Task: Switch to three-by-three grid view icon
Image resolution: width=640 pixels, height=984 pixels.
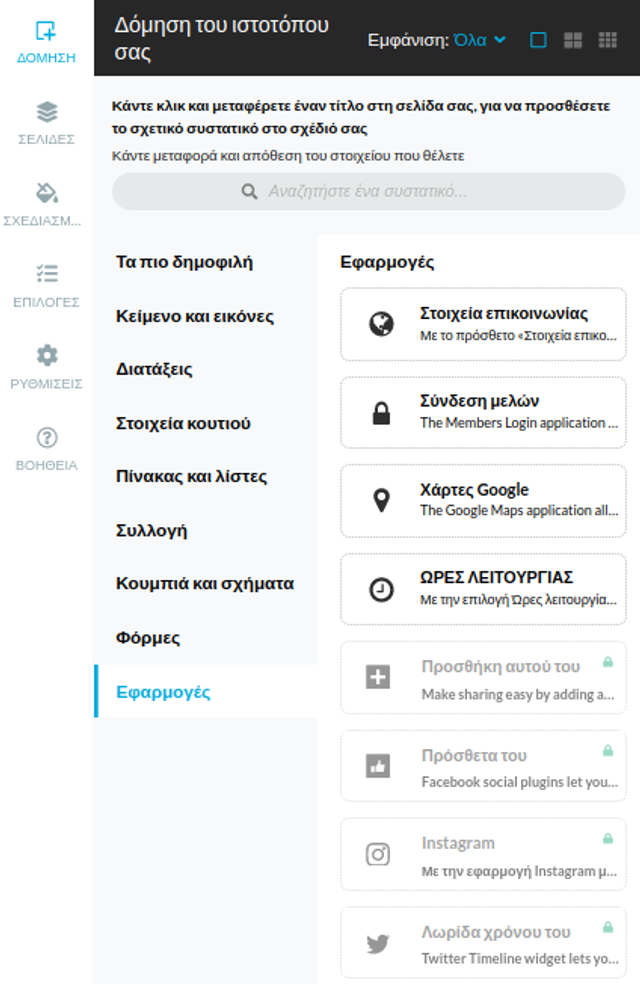Action: click(607, 40)
